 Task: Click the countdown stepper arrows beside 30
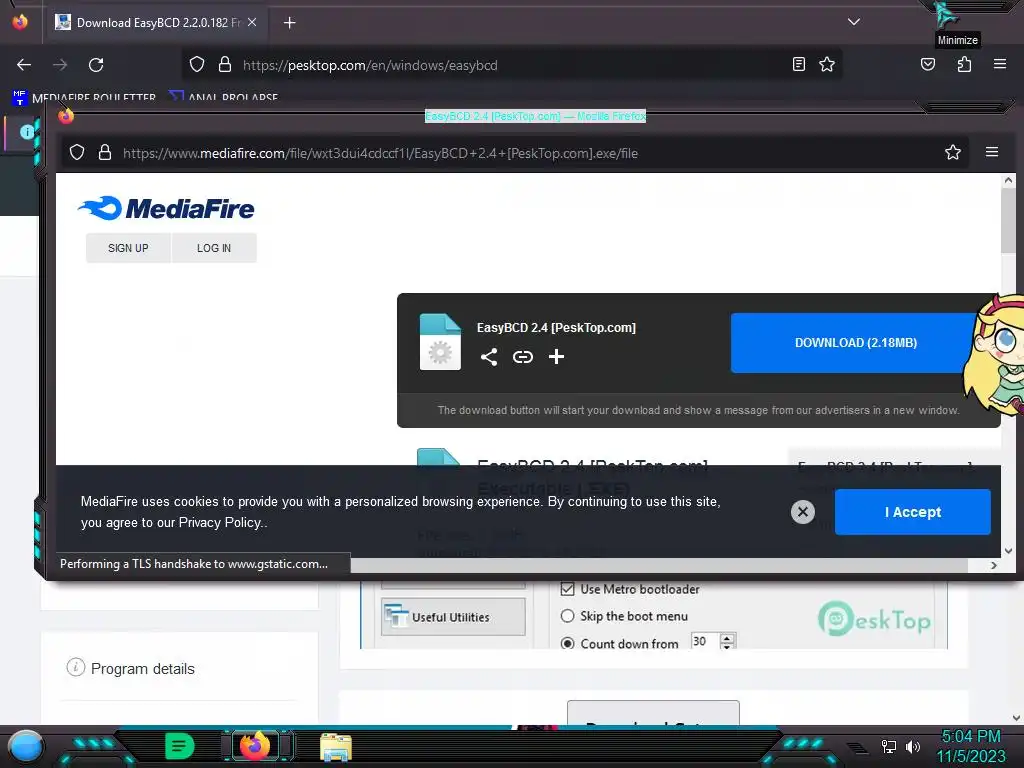click(727, 641)
